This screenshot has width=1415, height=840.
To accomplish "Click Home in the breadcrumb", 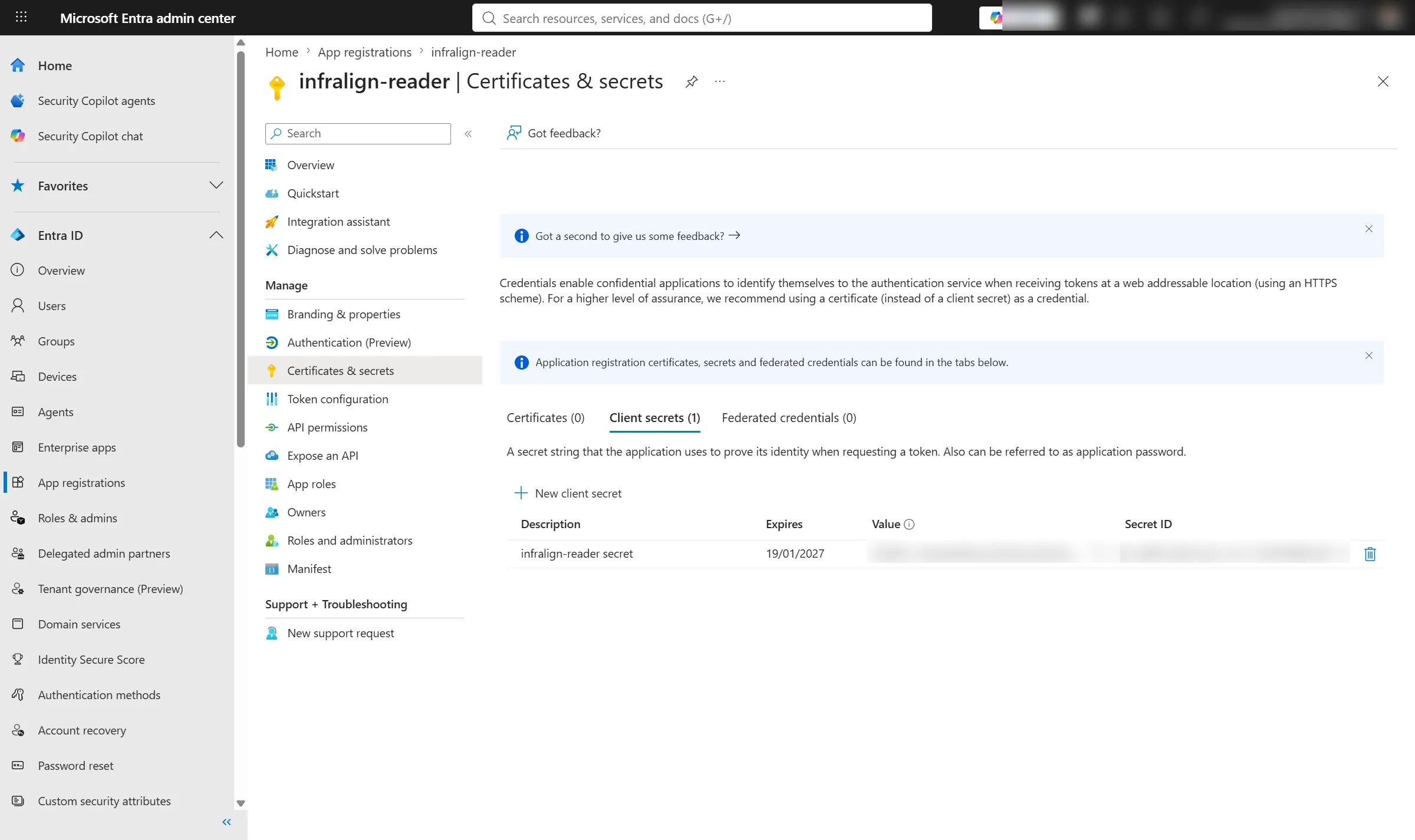I will point(282,52).
